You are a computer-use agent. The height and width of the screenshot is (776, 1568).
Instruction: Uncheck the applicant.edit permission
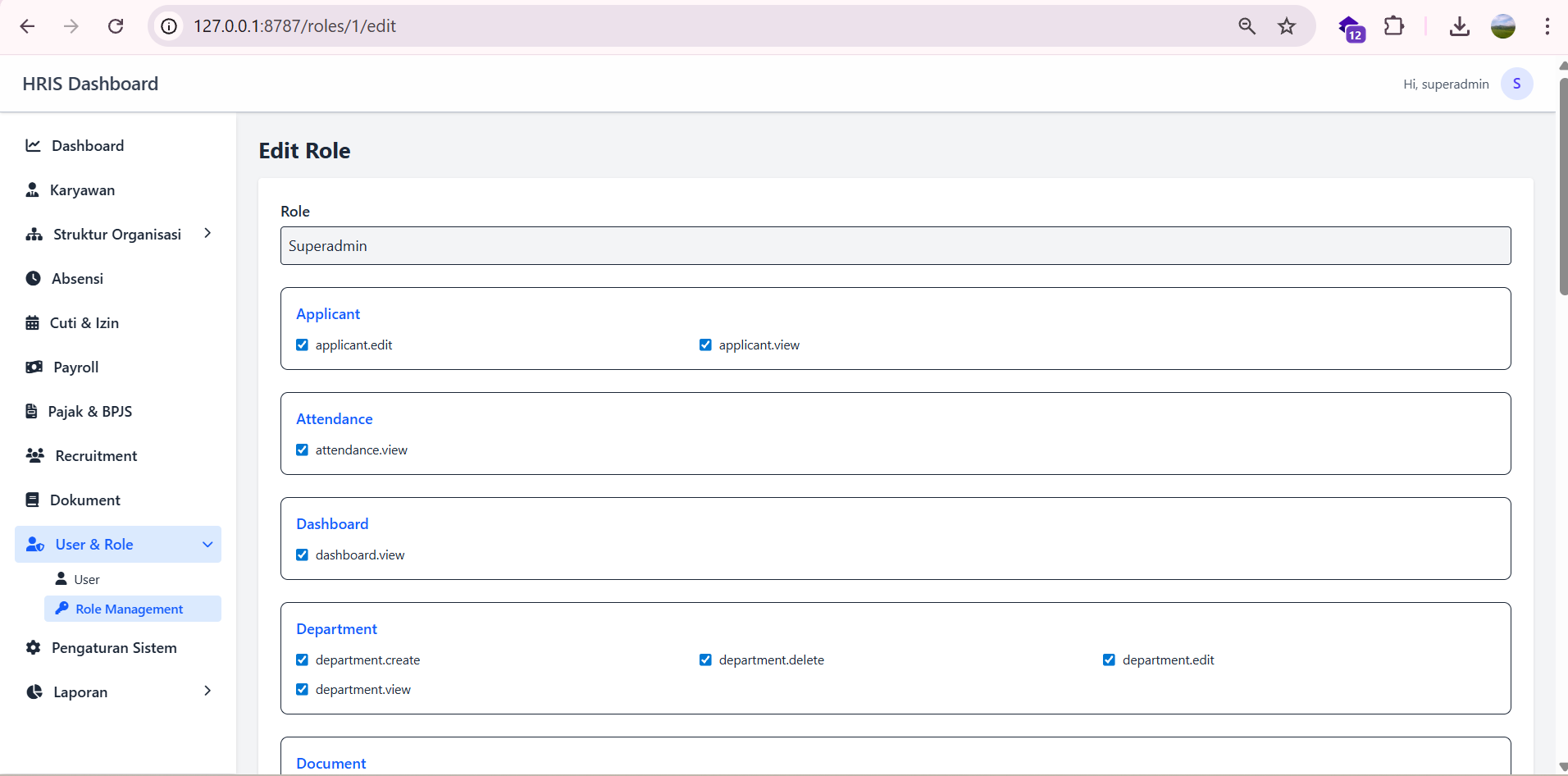pyautogui.click(x=302, y=345)
